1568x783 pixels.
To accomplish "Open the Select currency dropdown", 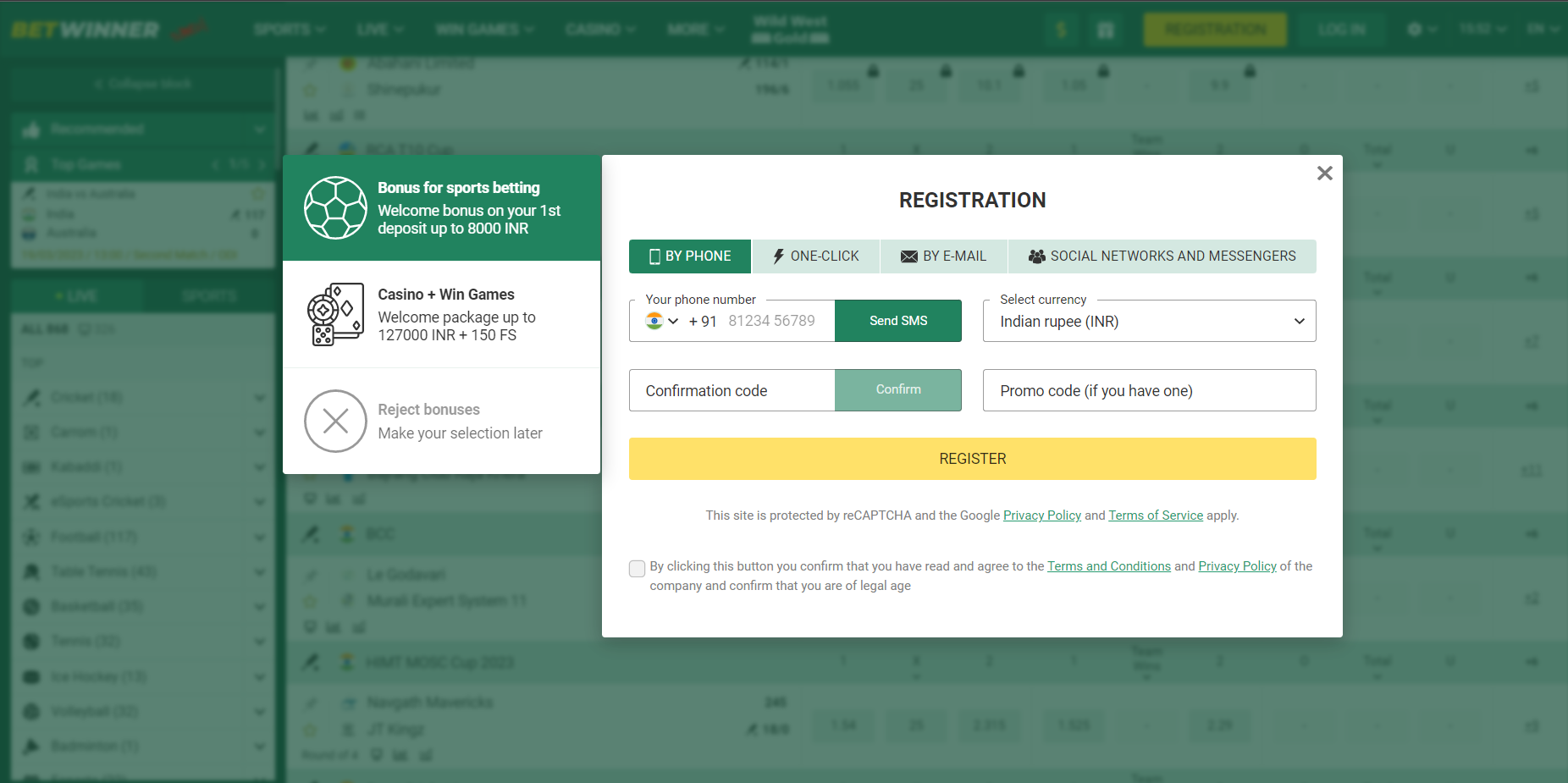I will 1150,321.
